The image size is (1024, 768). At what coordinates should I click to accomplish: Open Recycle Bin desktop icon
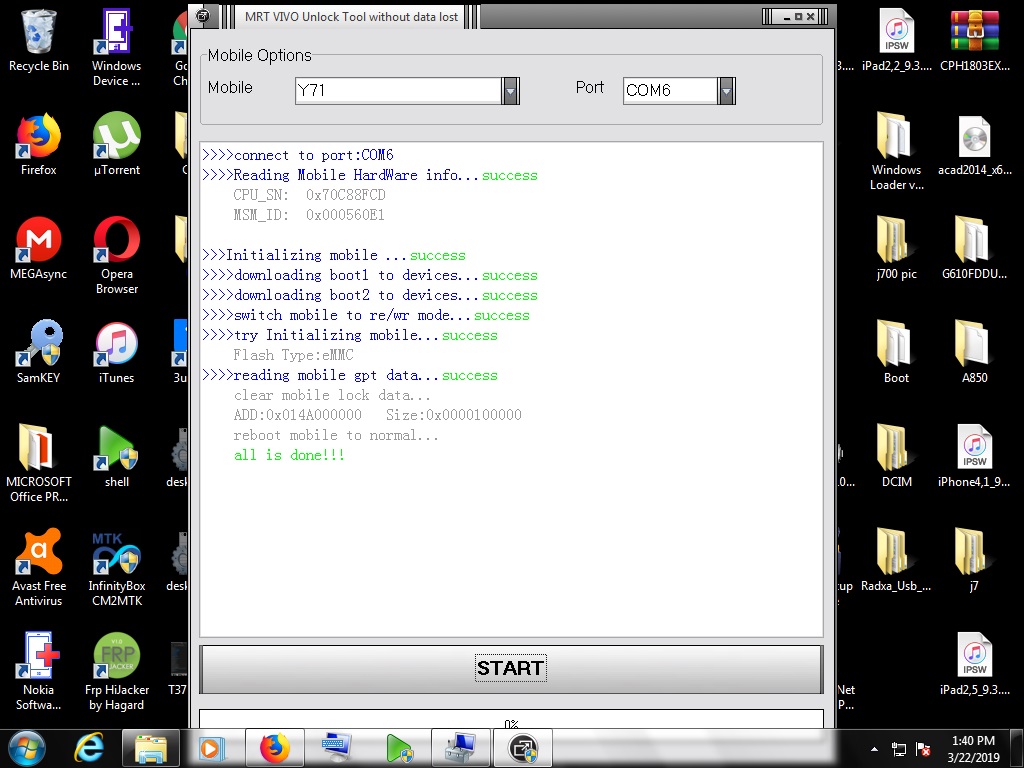(x=39, y=40)
